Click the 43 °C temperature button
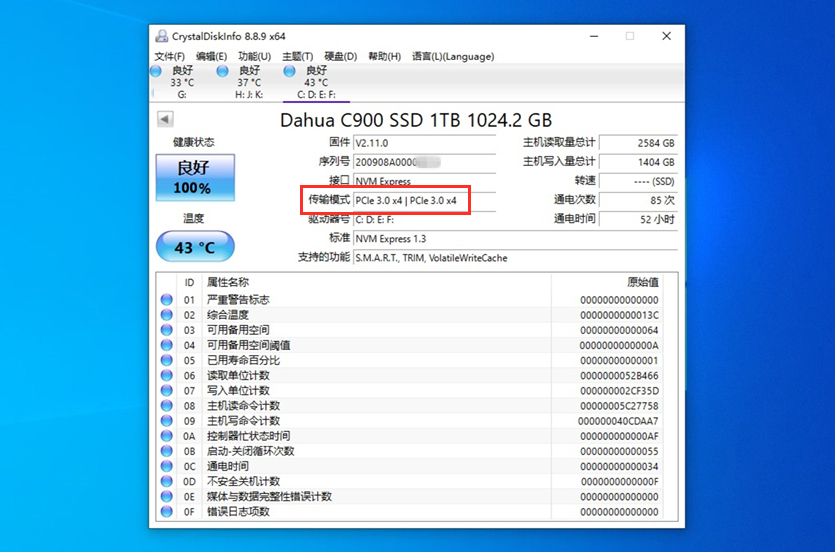The image size is (835, 552). point(194,247)
